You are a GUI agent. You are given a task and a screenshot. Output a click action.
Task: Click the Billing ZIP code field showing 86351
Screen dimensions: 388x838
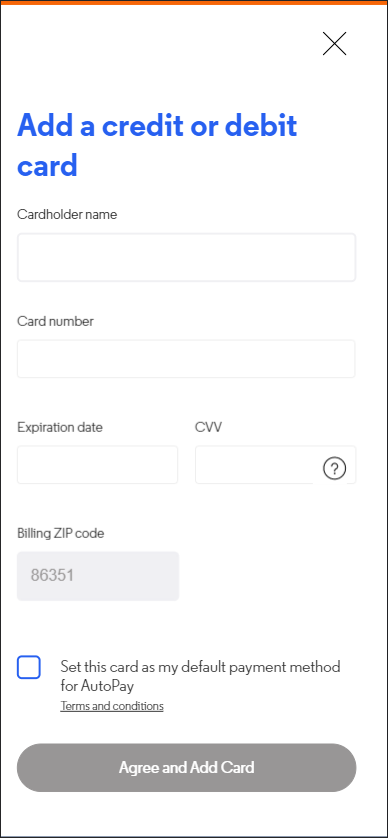(98, 576)
